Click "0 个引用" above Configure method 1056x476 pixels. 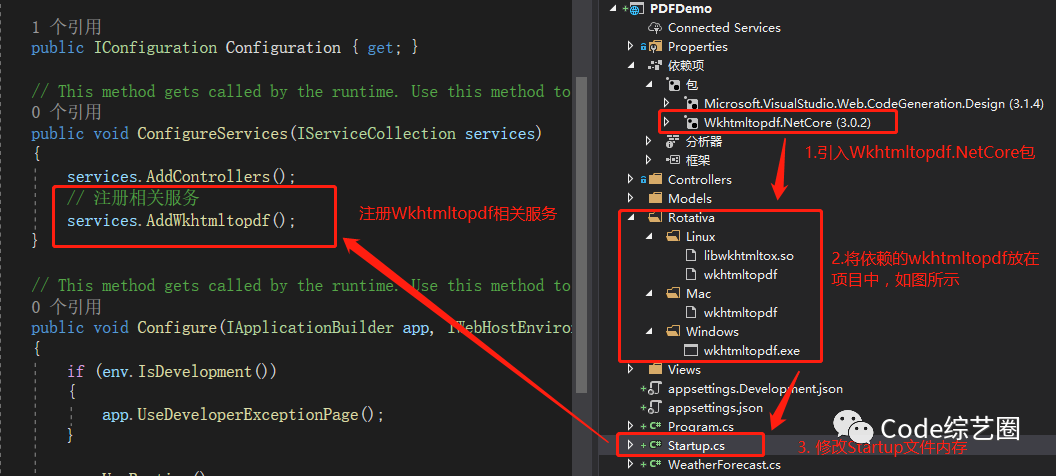pyautogui.click(x=66, y=306)
